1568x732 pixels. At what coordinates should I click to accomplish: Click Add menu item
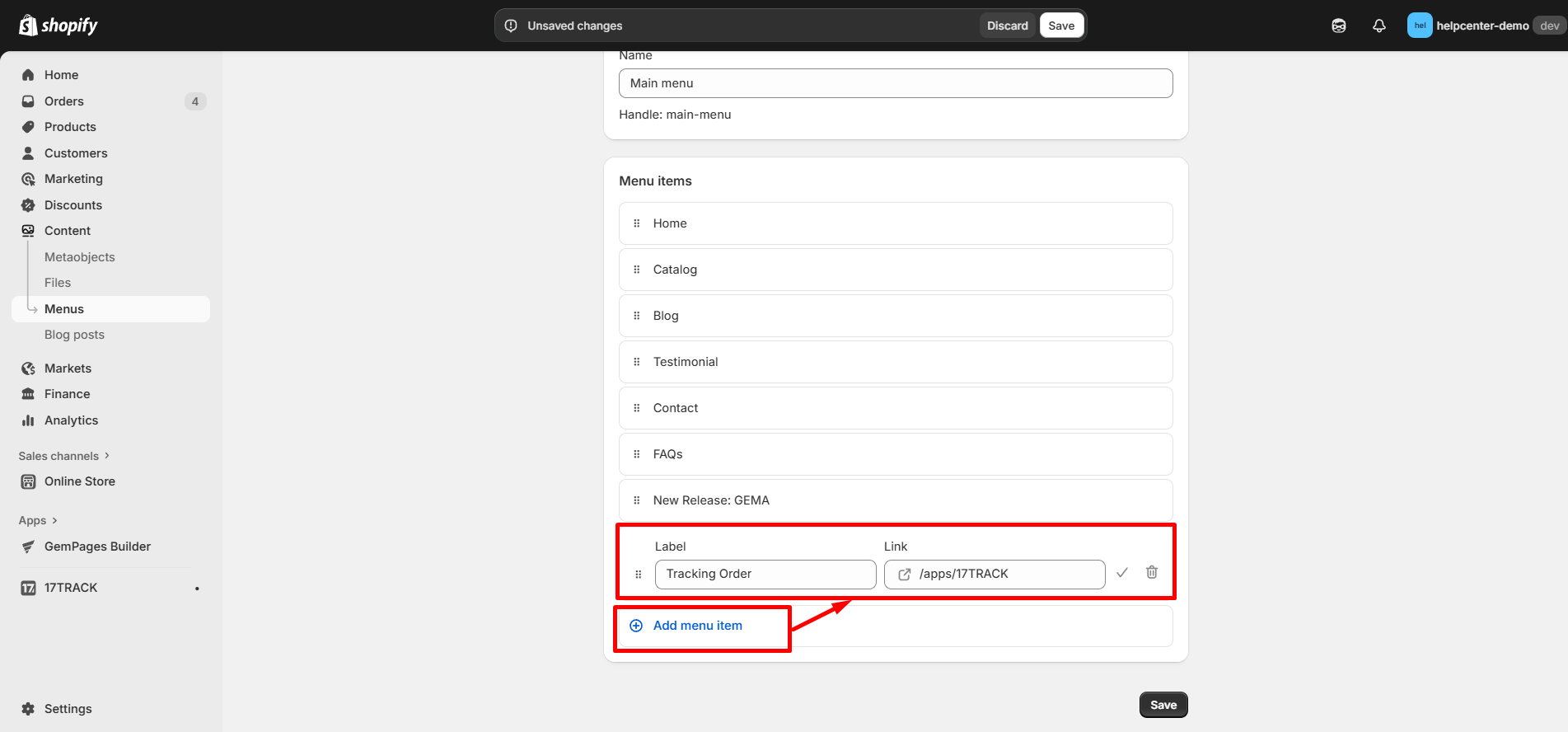coord(697,626)
